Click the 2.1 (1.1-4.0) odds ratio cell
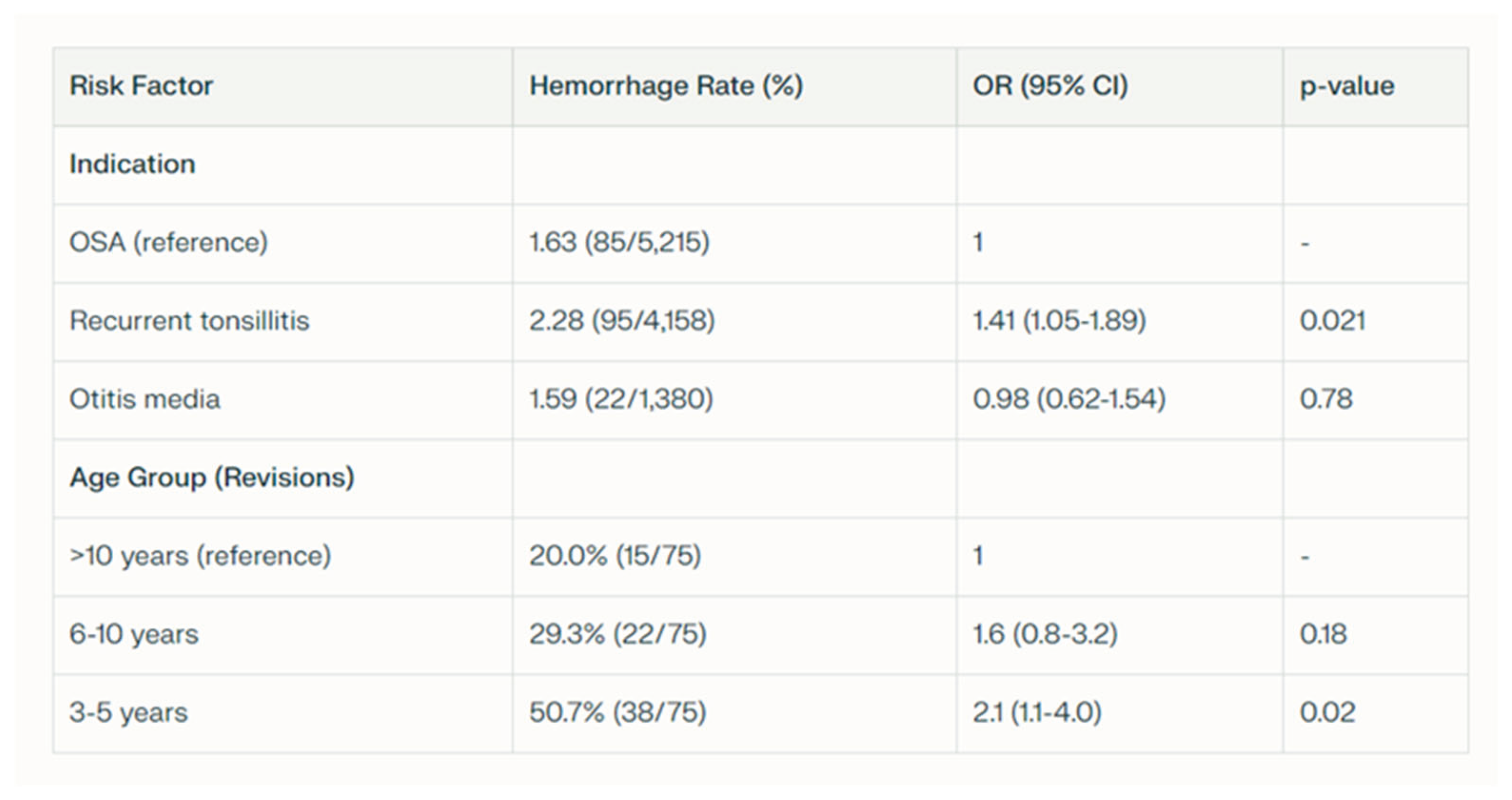1512x800 pixels. pos(1037,713)
